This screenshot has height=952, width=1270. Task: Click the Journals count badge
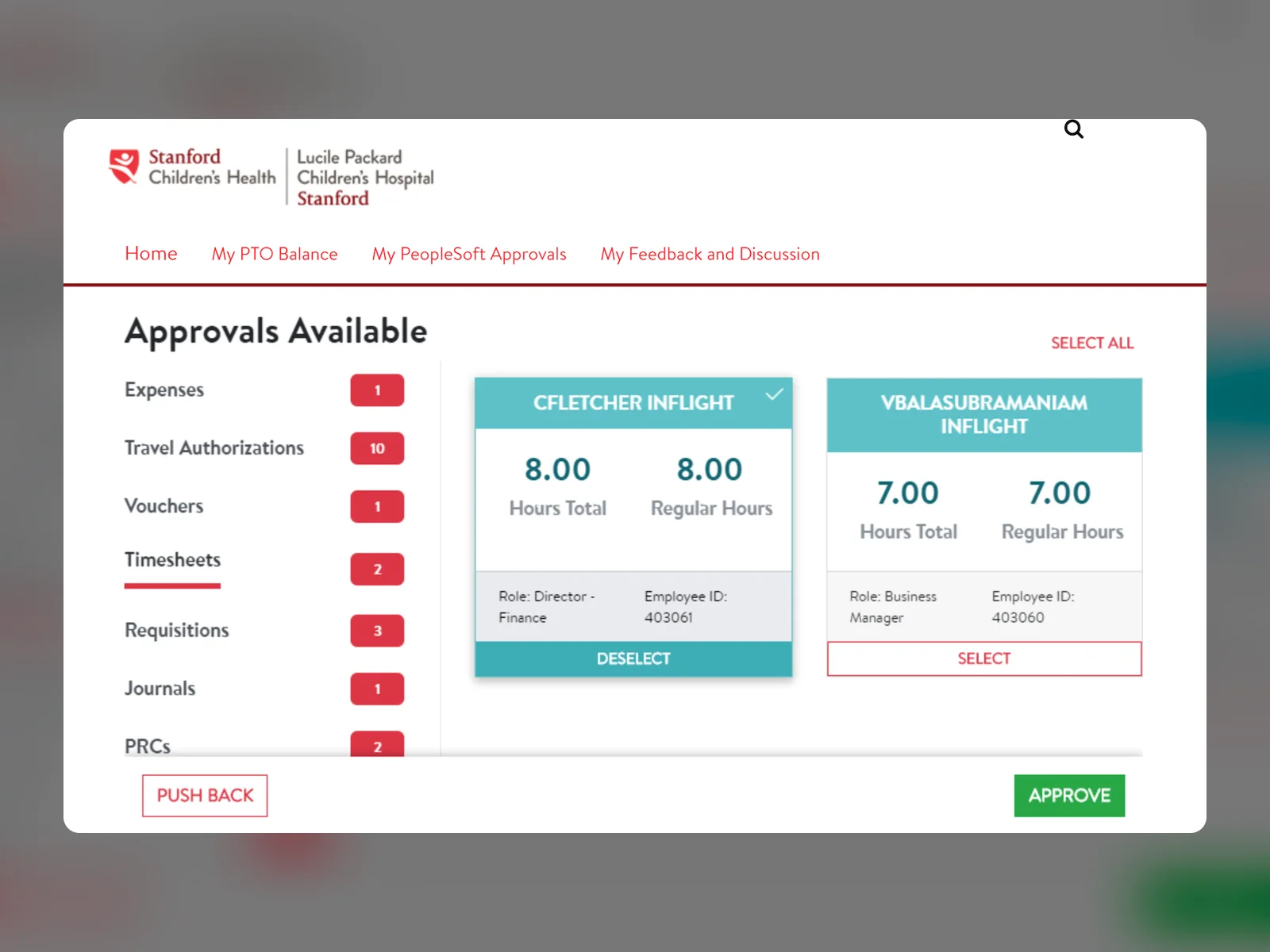pos(377,689)
